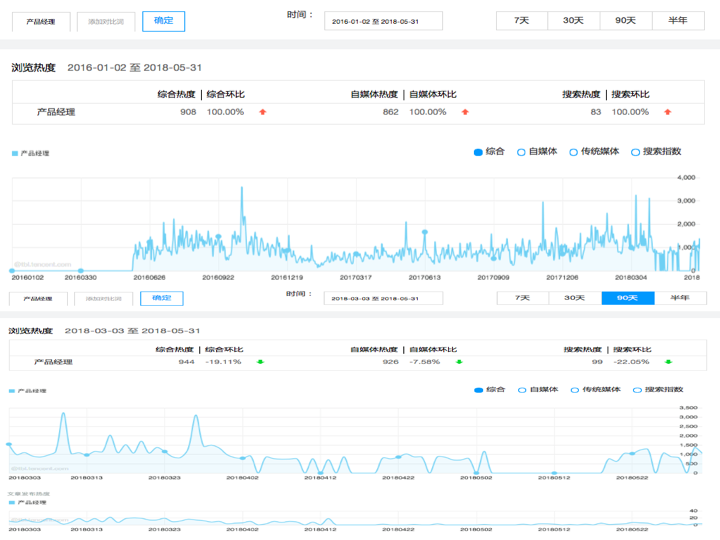The image size is (720, 540).
Task: Click top 添加对比词 input field
Action: pyautogui.click(x=106, y=22)
